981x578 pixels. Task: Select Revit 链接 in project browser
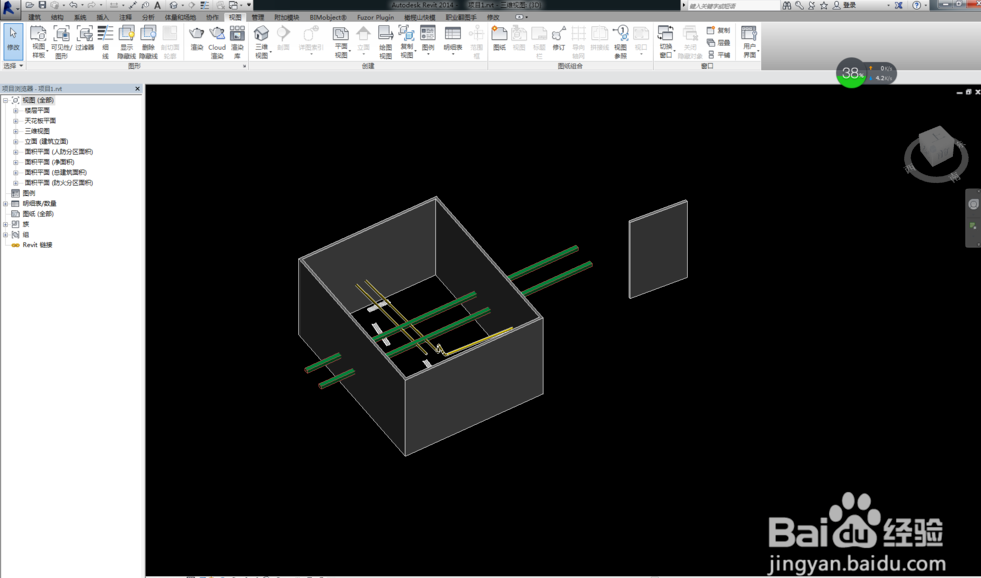click(x=37, y=245)
